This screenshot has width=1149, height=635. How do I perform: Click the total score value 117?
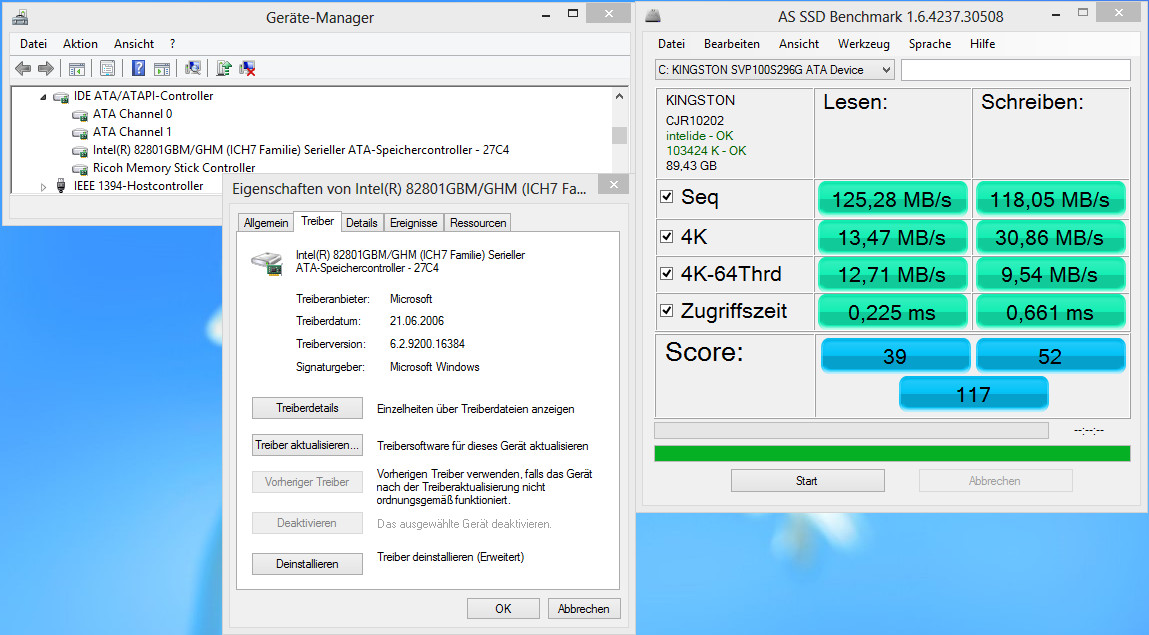973,394
